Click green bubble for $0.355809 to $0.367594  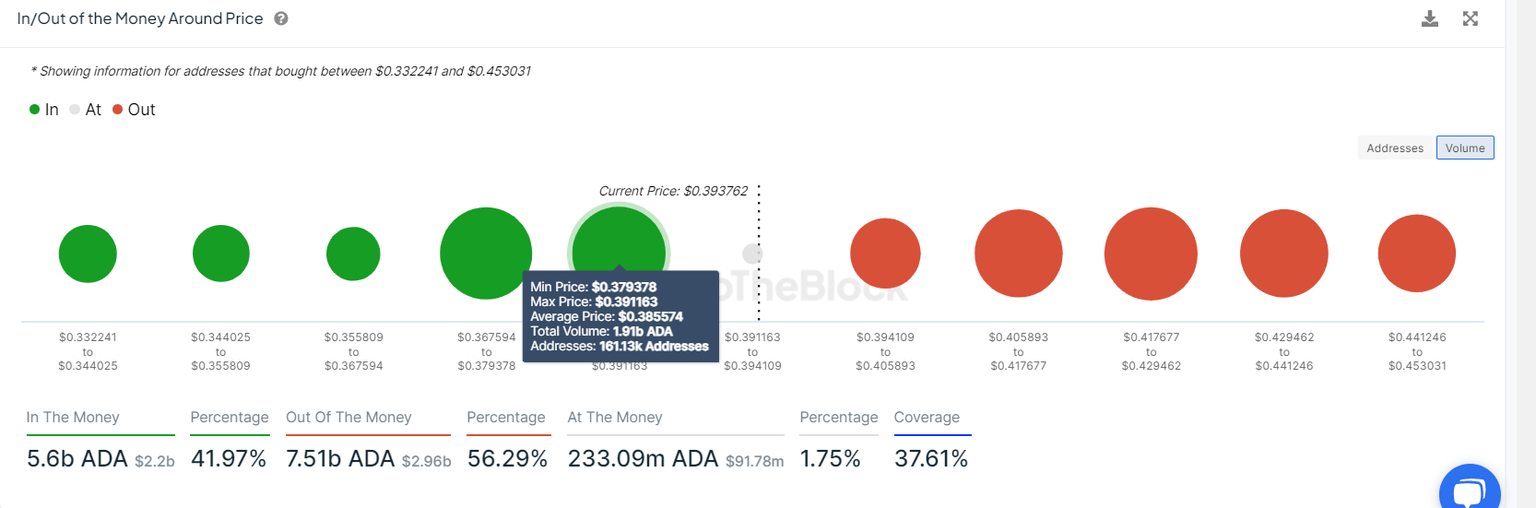click(x=353, y=254)
